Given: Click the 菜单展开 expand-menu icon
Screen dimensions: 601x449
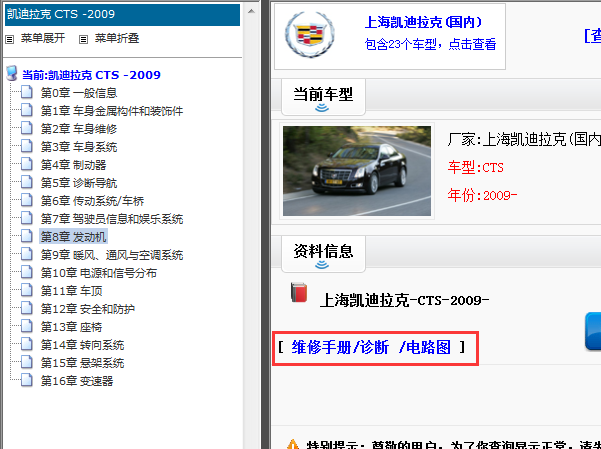Looking at the screenshot, I should click(x=10, y=39).
